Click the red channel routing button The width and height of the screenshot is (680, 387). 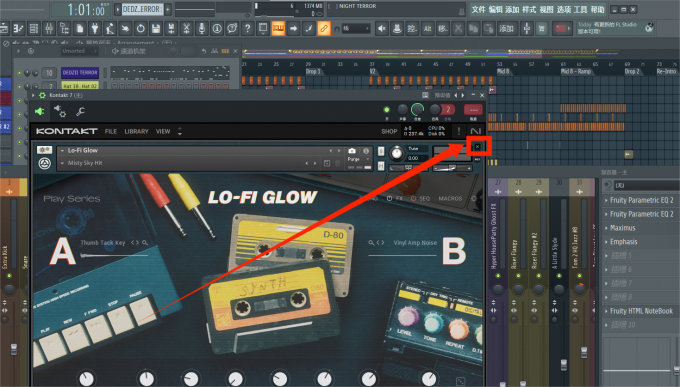[473, 110]
